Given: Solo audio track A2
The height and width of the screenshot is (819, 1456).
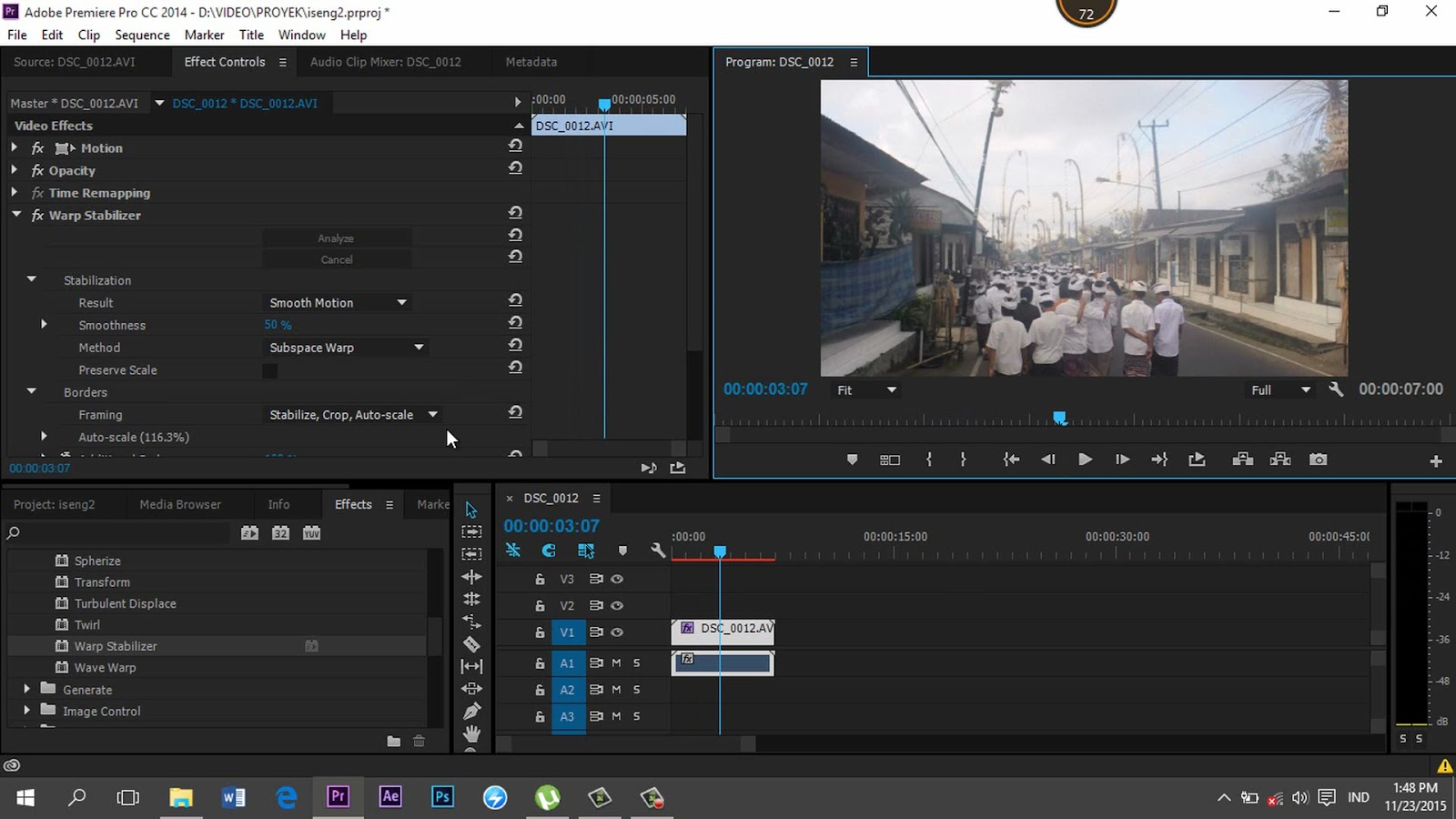Looking at the screenshot, I should (x=636, y=690).
